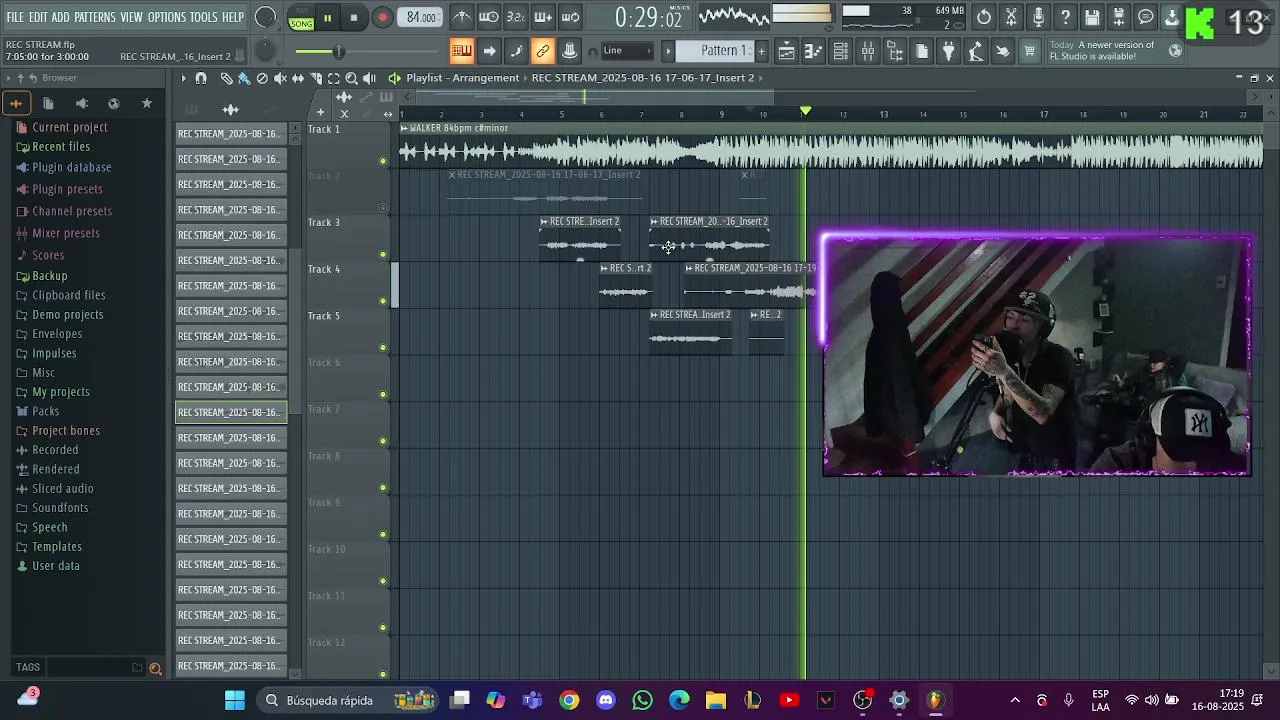Save project with floppy disk icon

[x=1092, y=17]
